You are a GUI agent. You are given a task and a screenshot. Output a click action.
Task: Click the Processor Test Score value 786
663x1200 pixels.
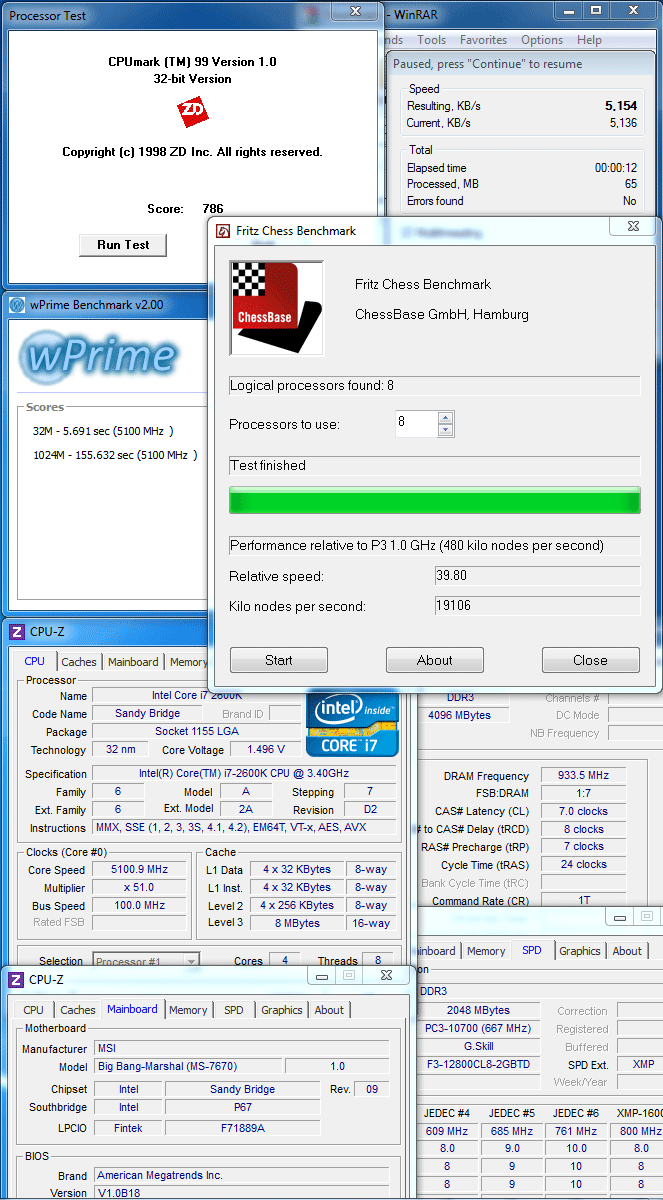(213, 209)
